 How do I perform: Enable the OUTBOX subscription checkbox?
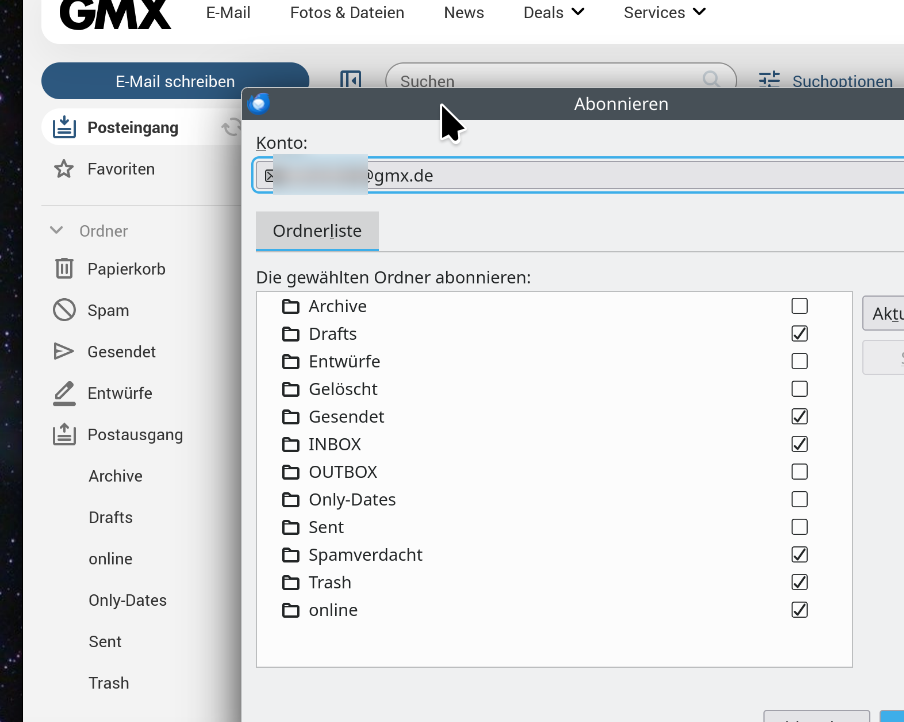[x=800, y=472]
